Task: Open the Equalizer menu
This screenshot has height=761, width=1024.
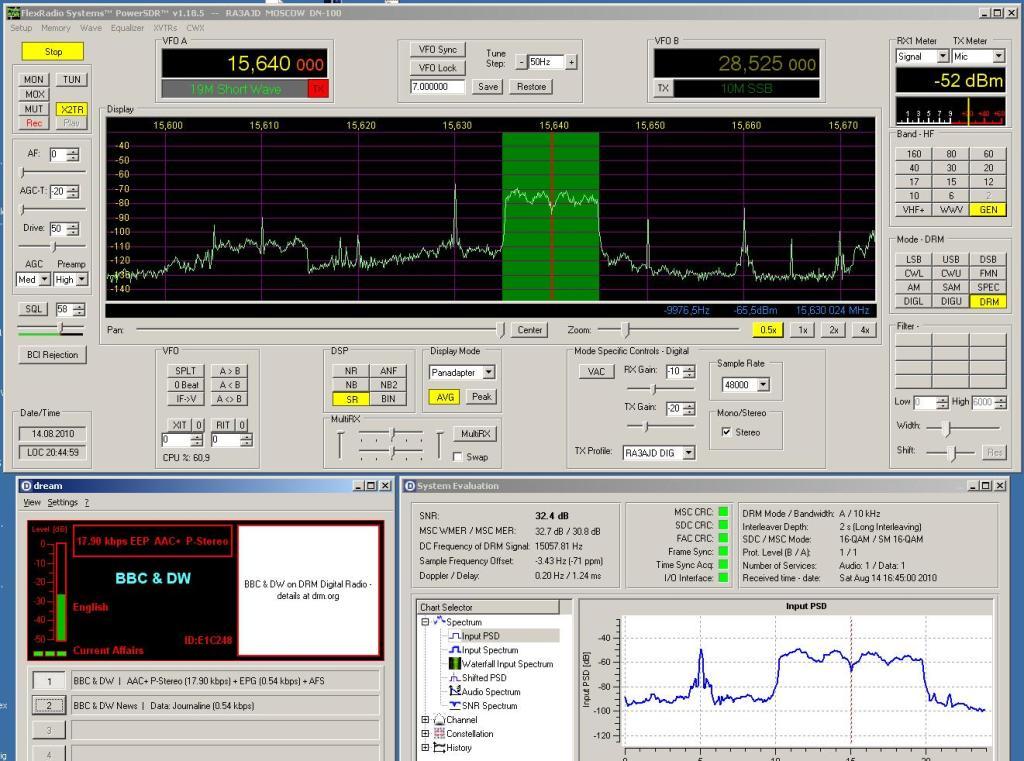Action: pos(127,28)
